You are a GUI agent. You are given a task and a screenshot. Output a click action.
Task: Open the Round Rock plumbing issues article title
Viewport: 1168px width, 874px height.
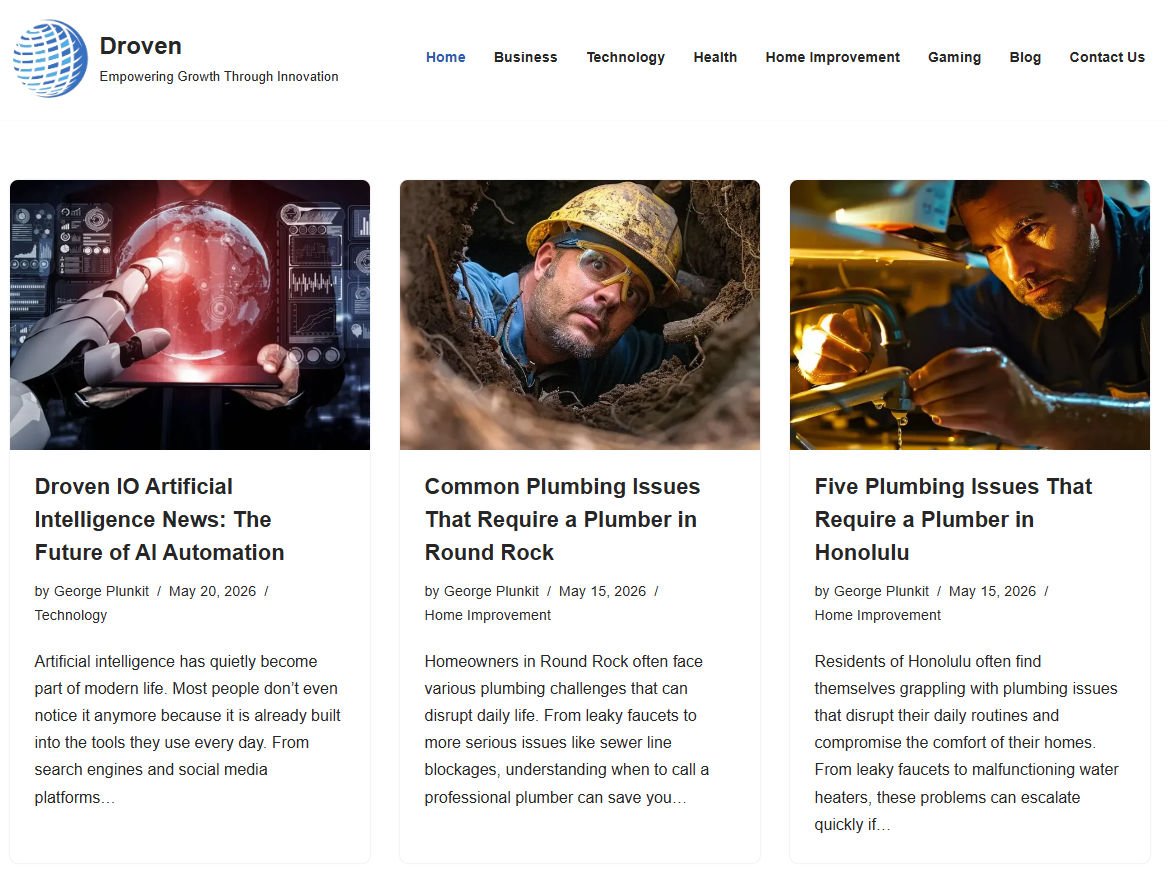pos(562,519)
